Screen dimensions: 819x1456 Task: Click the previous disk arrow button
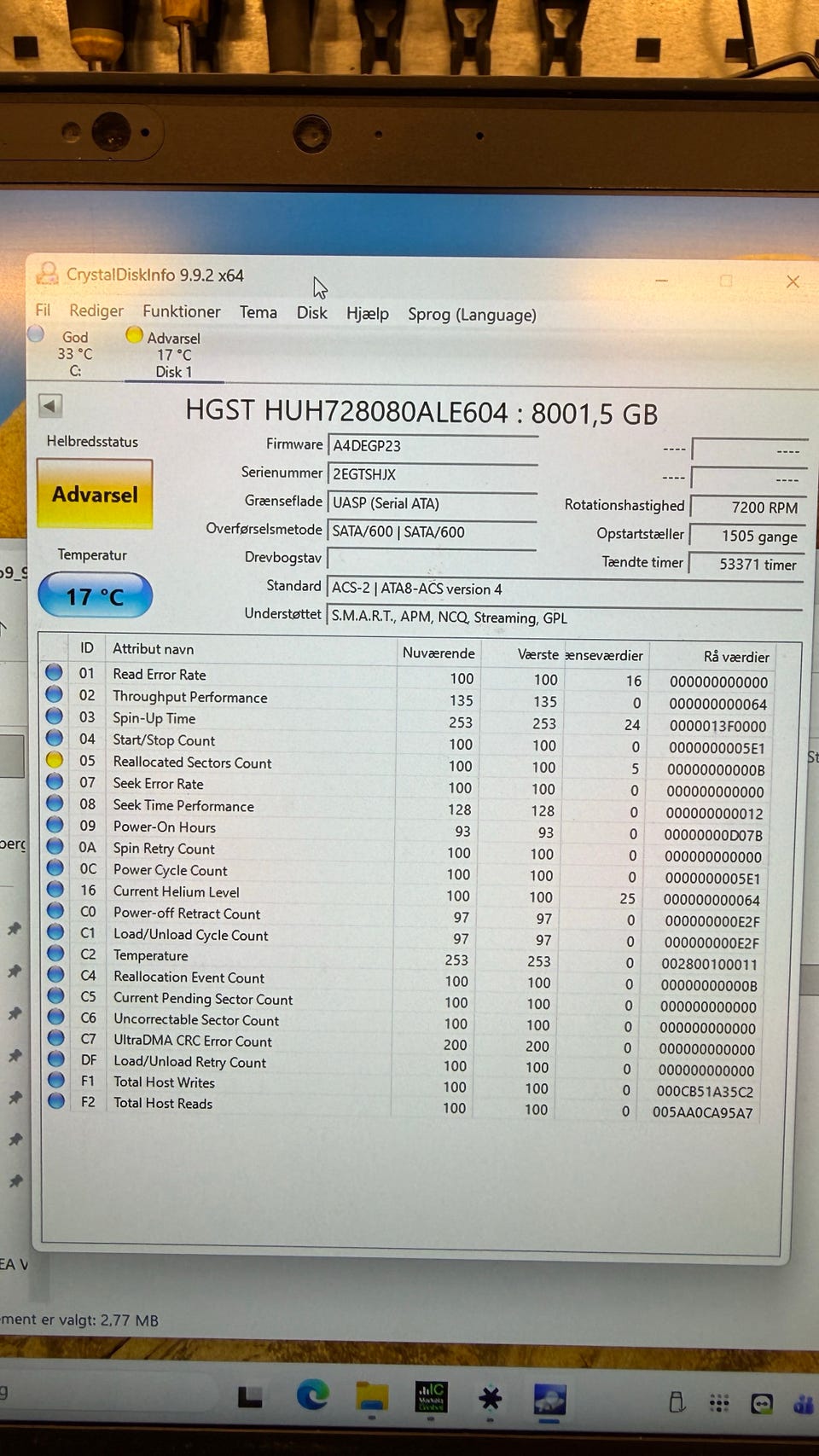pyautogui.click(x=50, y=406)
